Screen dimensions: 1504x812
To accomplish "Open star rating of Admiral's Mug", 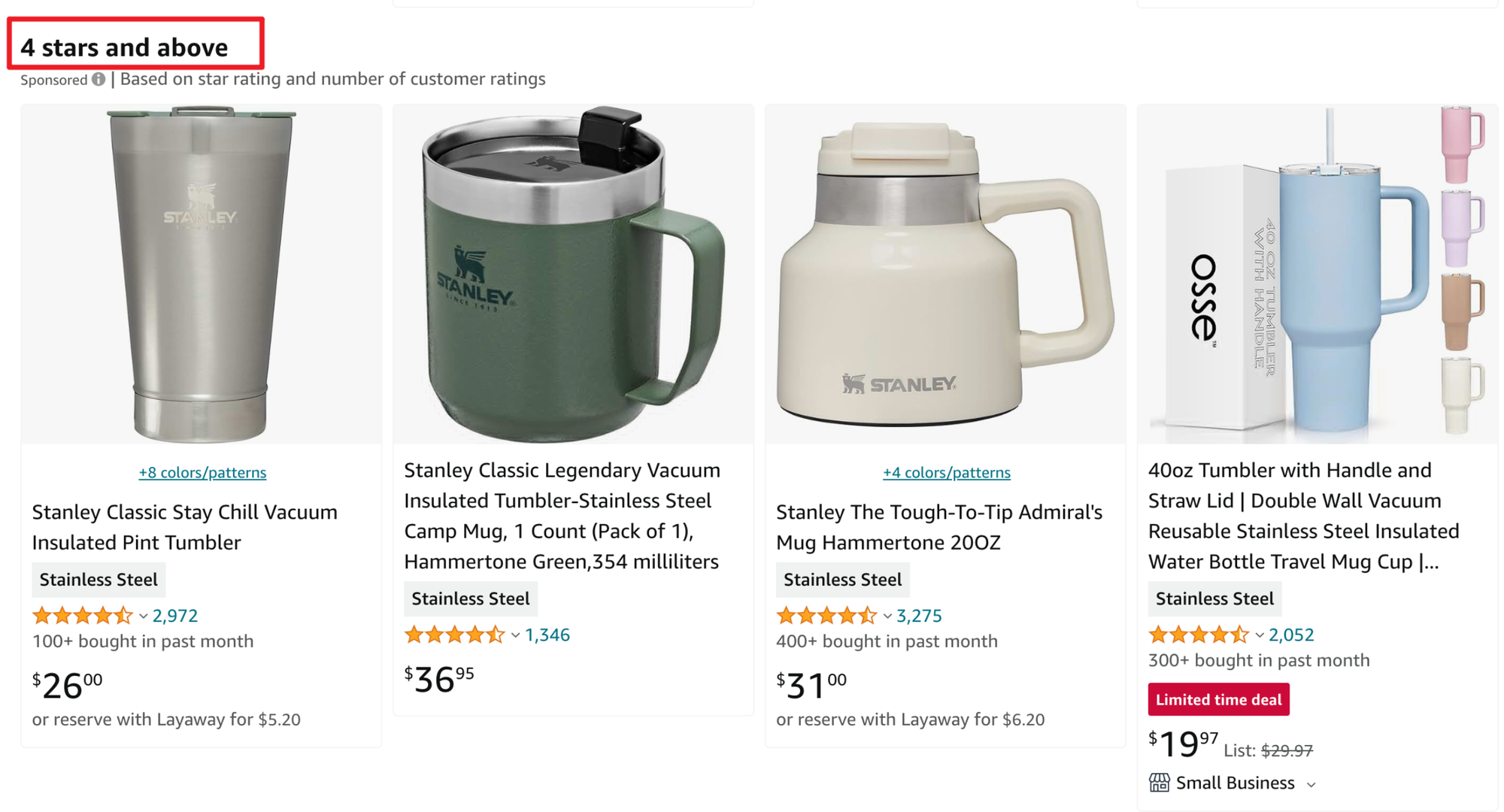I will (x=826, y=616).
